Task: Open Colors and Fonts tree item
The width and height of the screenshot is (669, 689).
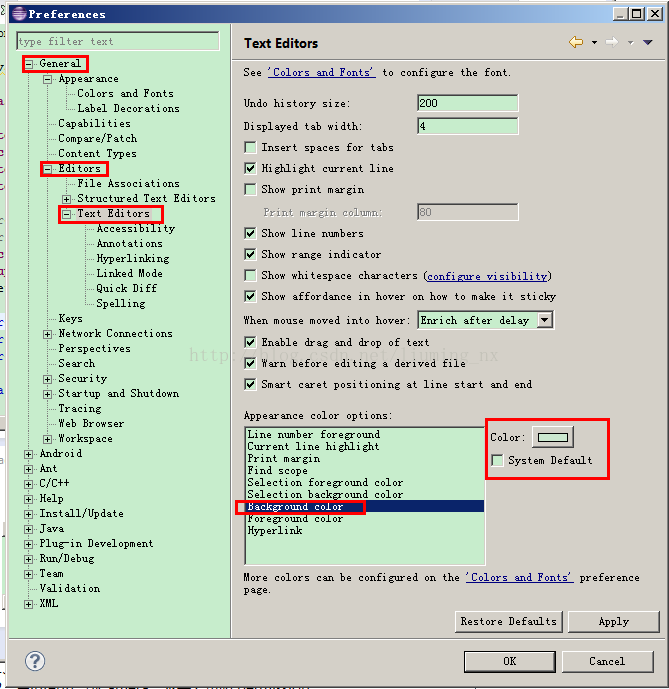Action: click(x=125, y=94)
